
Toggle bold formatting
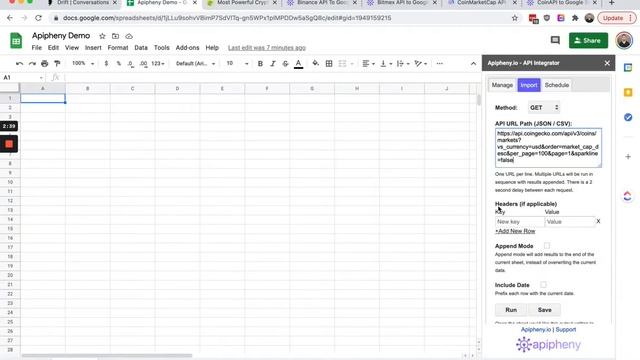(x=260, y=64)
